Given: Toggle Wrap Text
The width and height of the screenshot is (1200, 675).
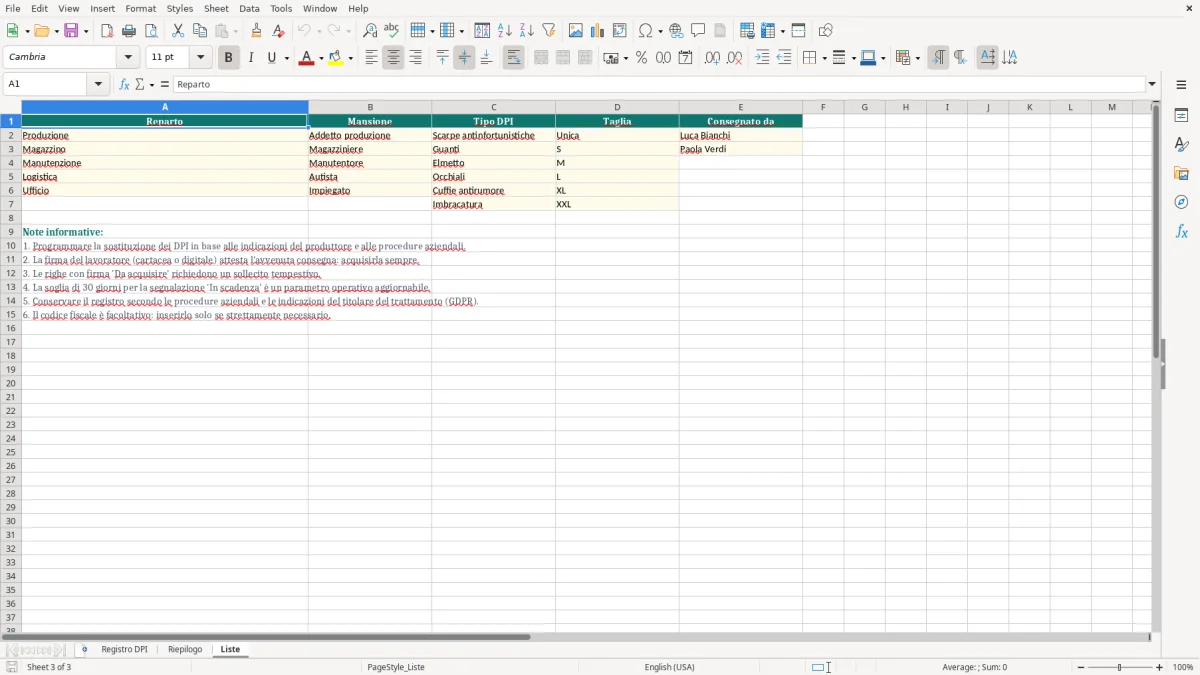Looking at the screenshot, I should point(513,58).
